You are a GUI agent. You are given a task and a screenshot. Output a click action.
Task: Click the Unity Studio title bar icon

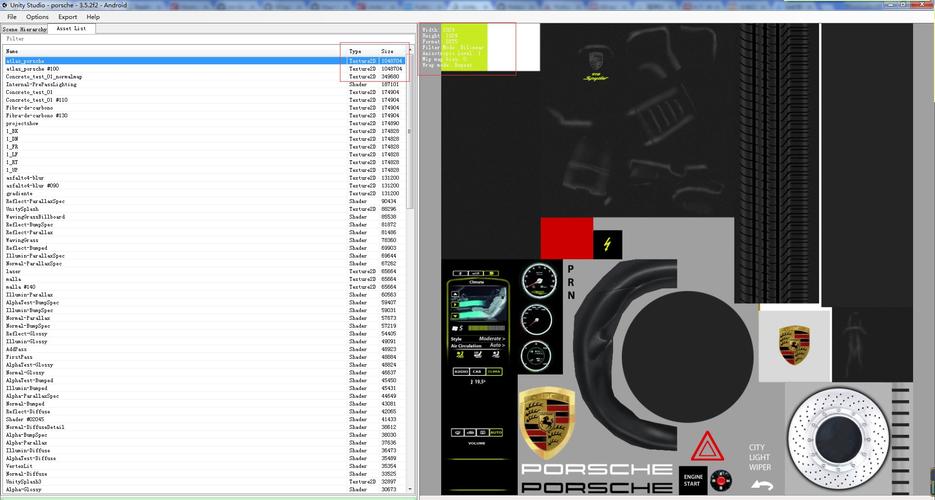point(5,5)
